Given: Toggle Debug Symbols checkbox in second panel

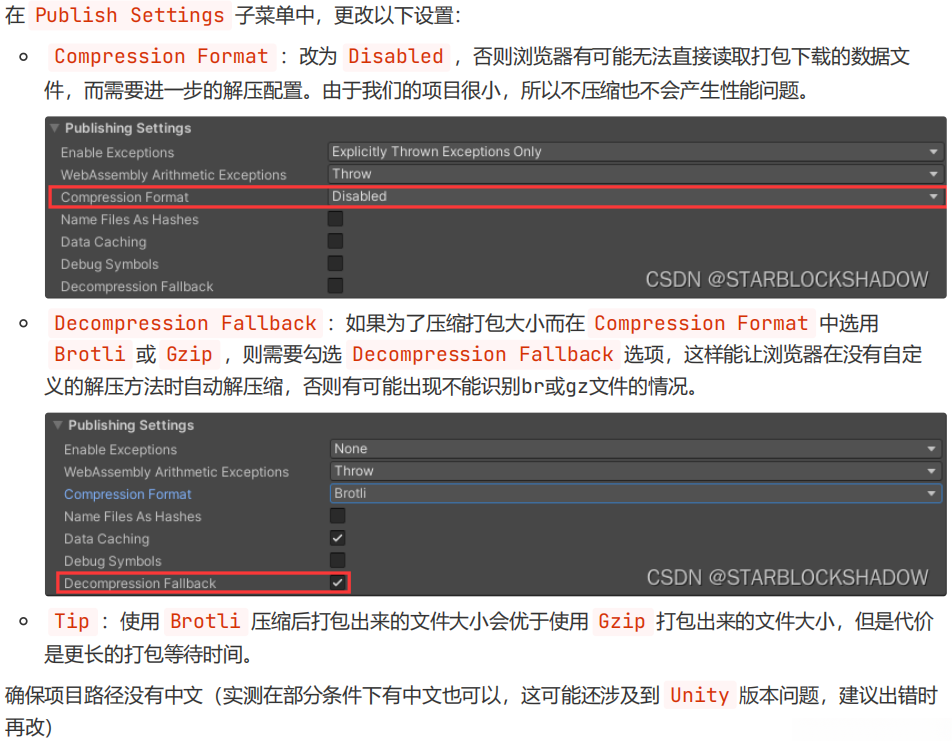Looking at the screenshot, I should click(338, 560).
